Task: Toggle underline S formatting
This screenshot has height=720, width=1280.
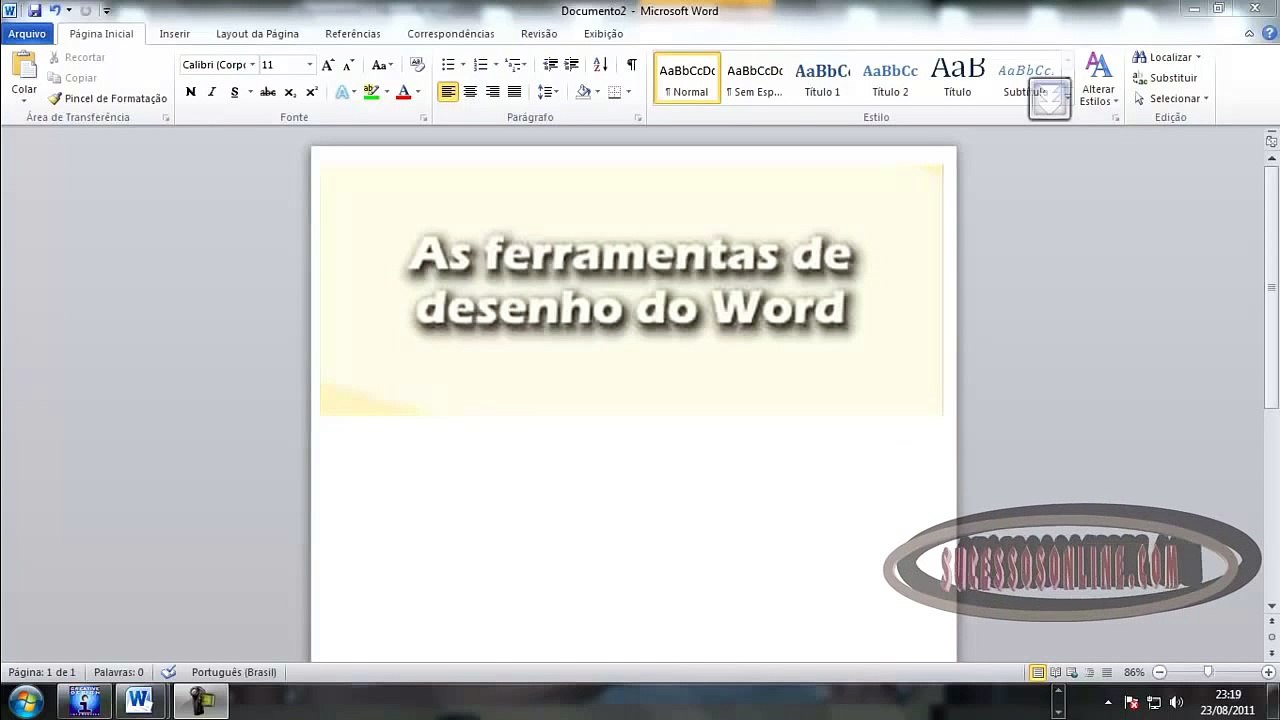Action: tap(235, 92)
